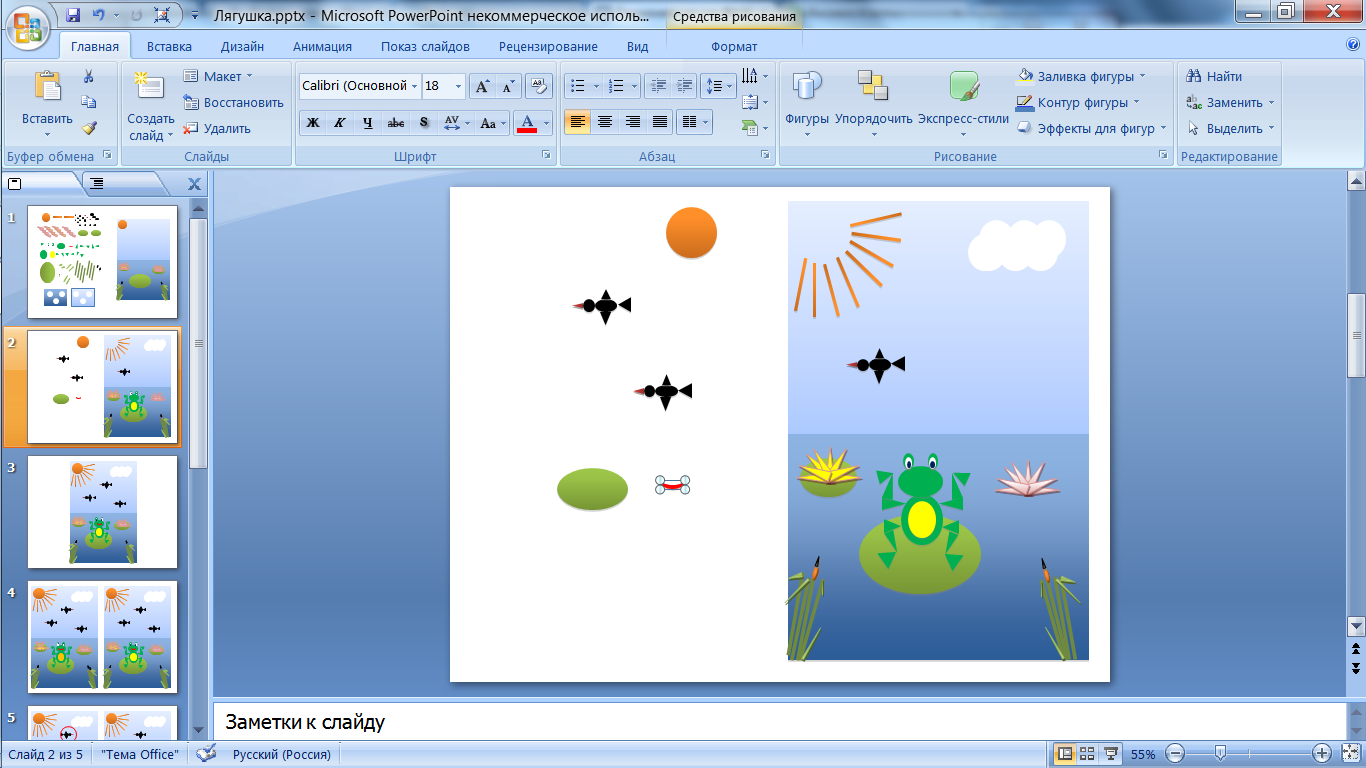Click "Тема Office" in status bar

[x=140, y=754]
